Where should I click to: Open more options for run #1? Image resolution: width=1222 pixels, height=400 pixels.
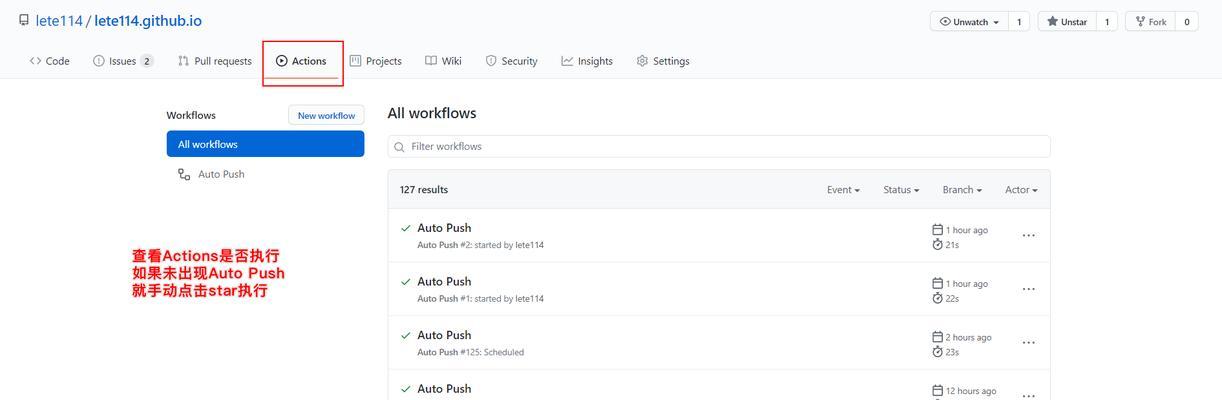pos(1028,290)
